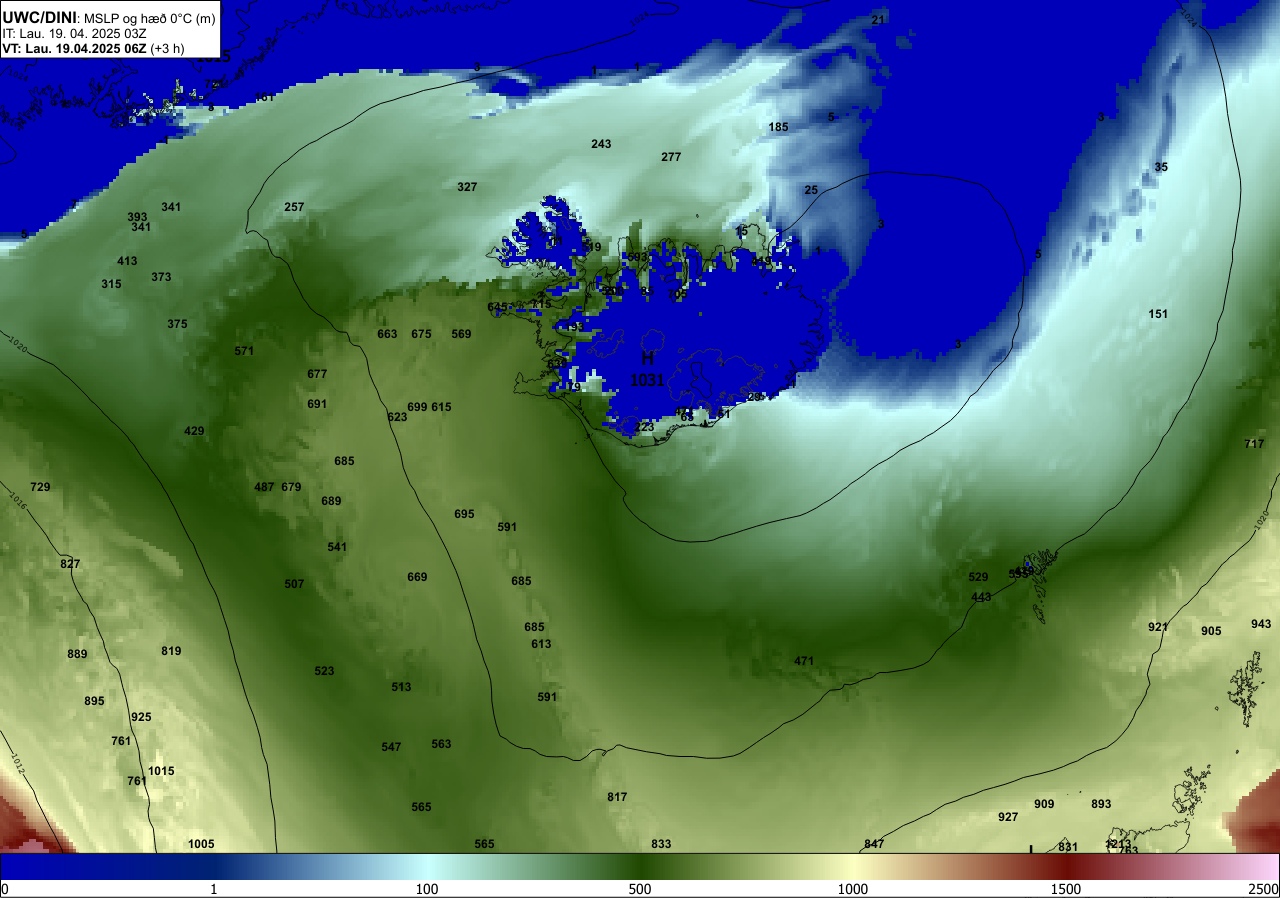The image size is (1280, 898).
Task: Click the 909 height value
Action: coord(1044,804)
